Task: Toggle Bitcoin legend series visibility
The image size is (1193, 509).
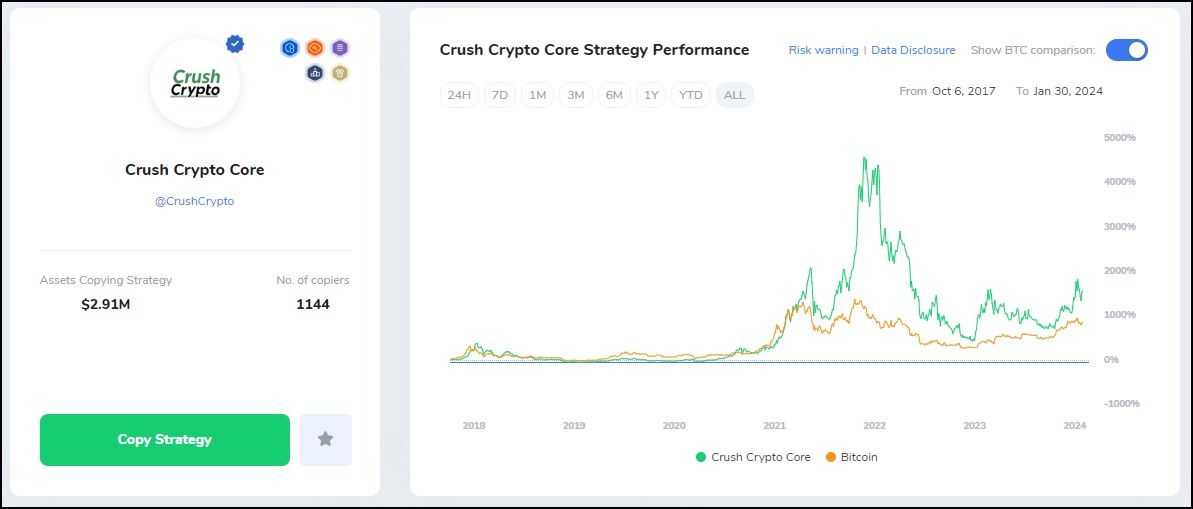Action: [851, 457]
